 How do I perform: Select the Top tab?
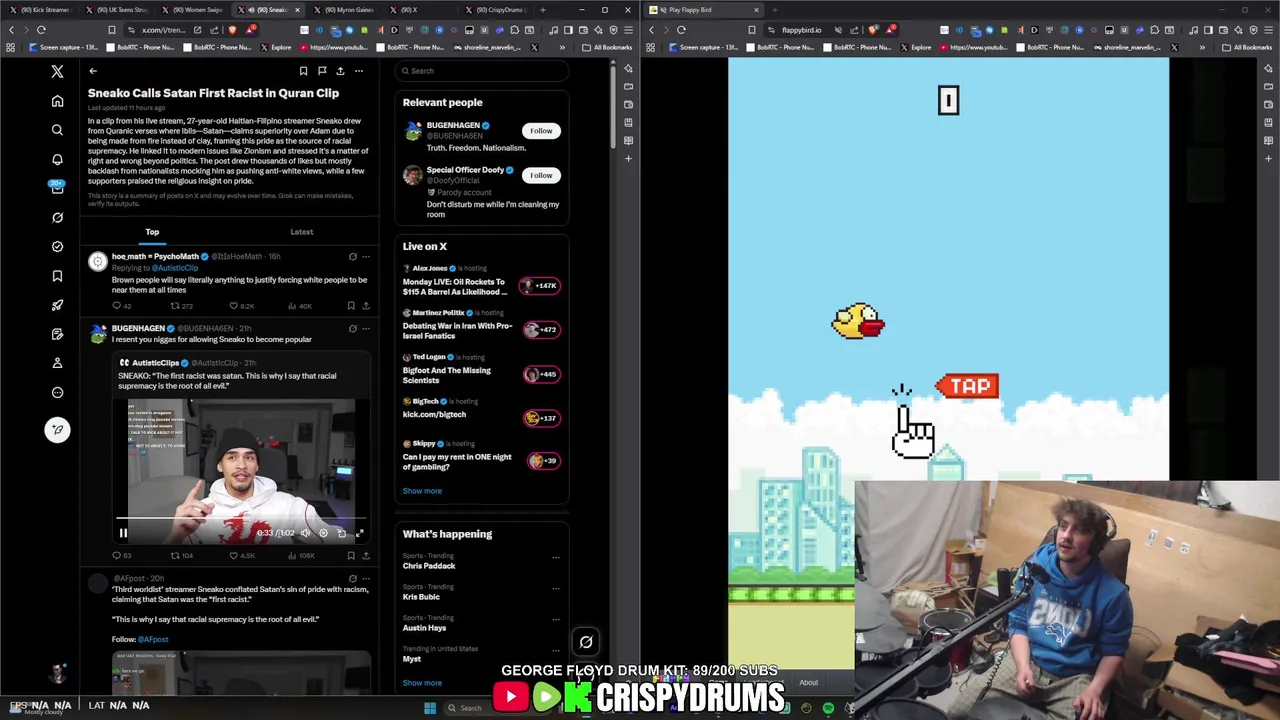(152, 232)
